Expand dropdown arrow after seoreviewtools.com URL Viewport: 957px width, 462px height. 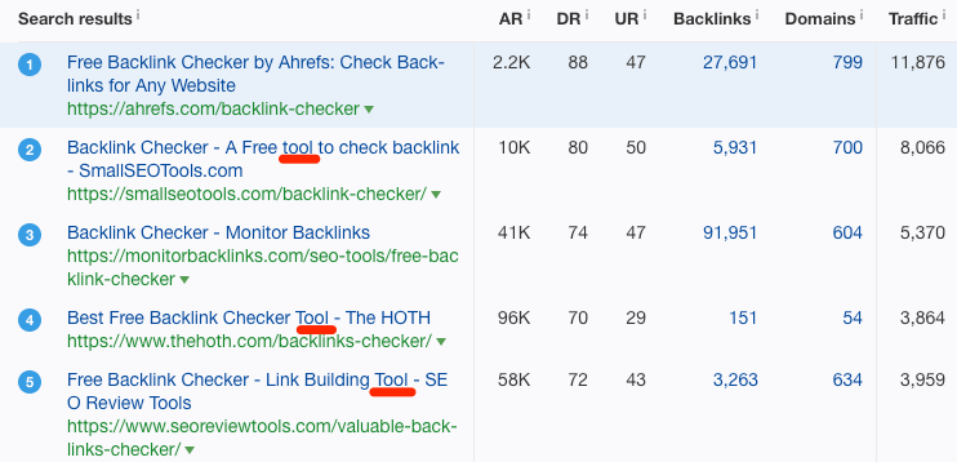pyautogui.click(x=189, y=450)
